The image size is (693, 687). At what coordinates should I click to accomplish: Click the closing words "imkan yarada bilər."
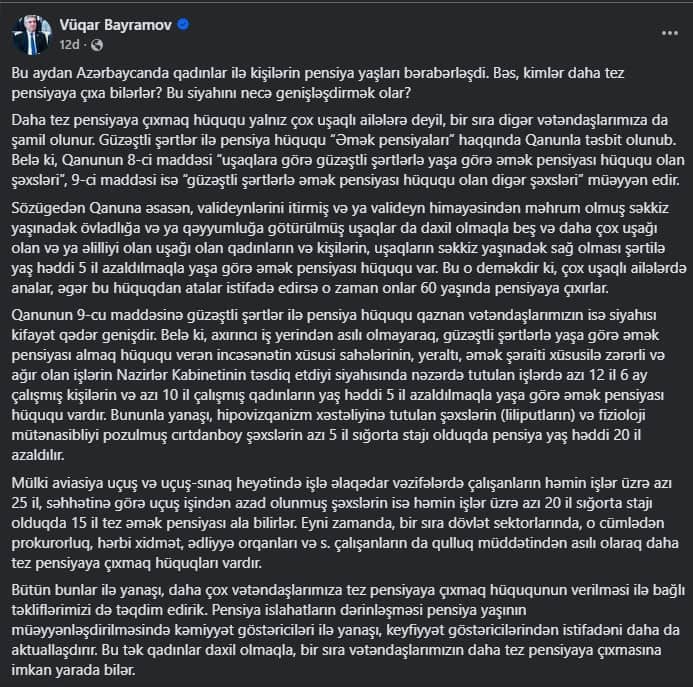pos(73,670)
